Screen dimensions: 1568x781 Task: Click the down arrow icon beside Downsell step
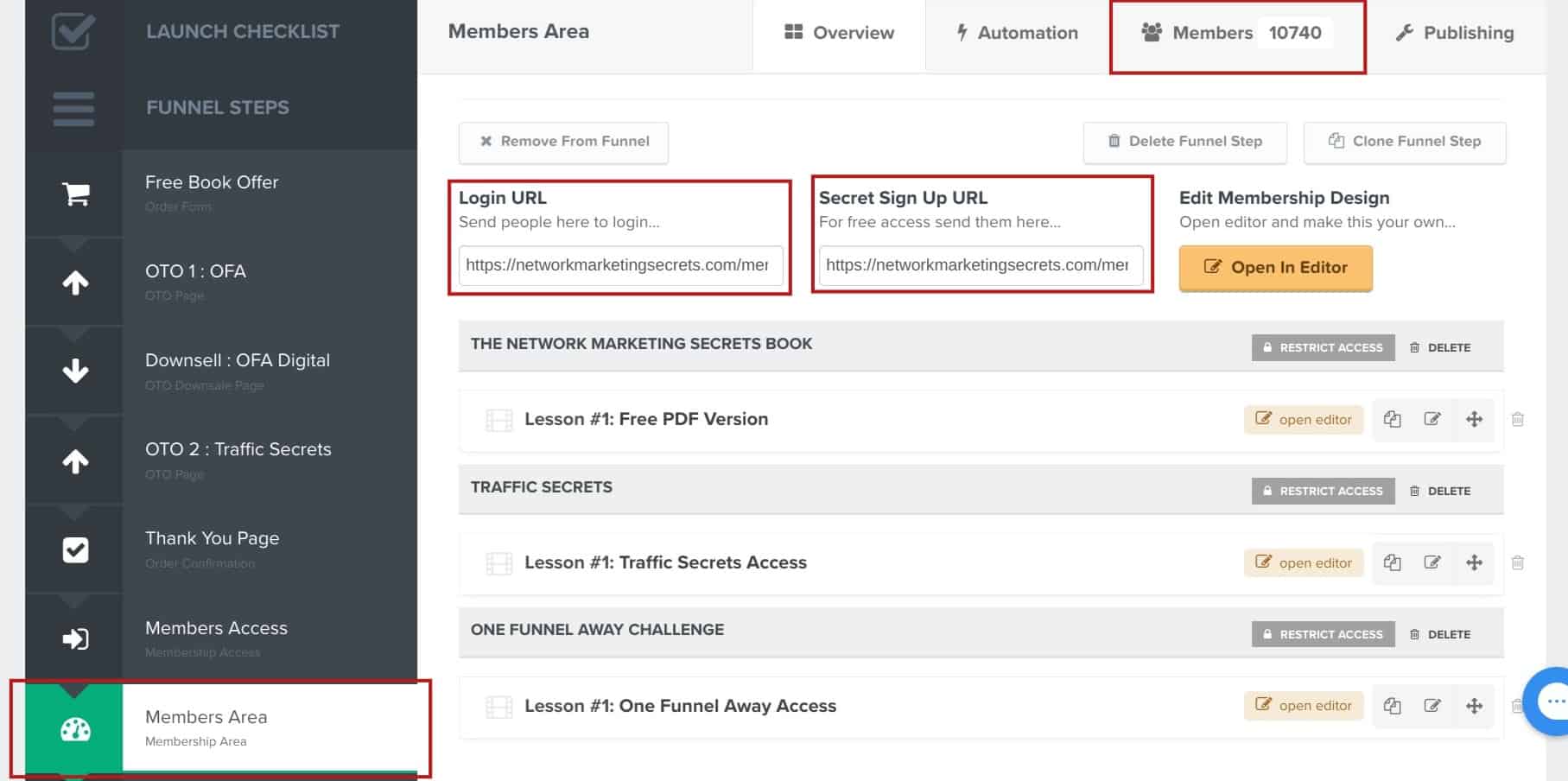tap(75, 371)
